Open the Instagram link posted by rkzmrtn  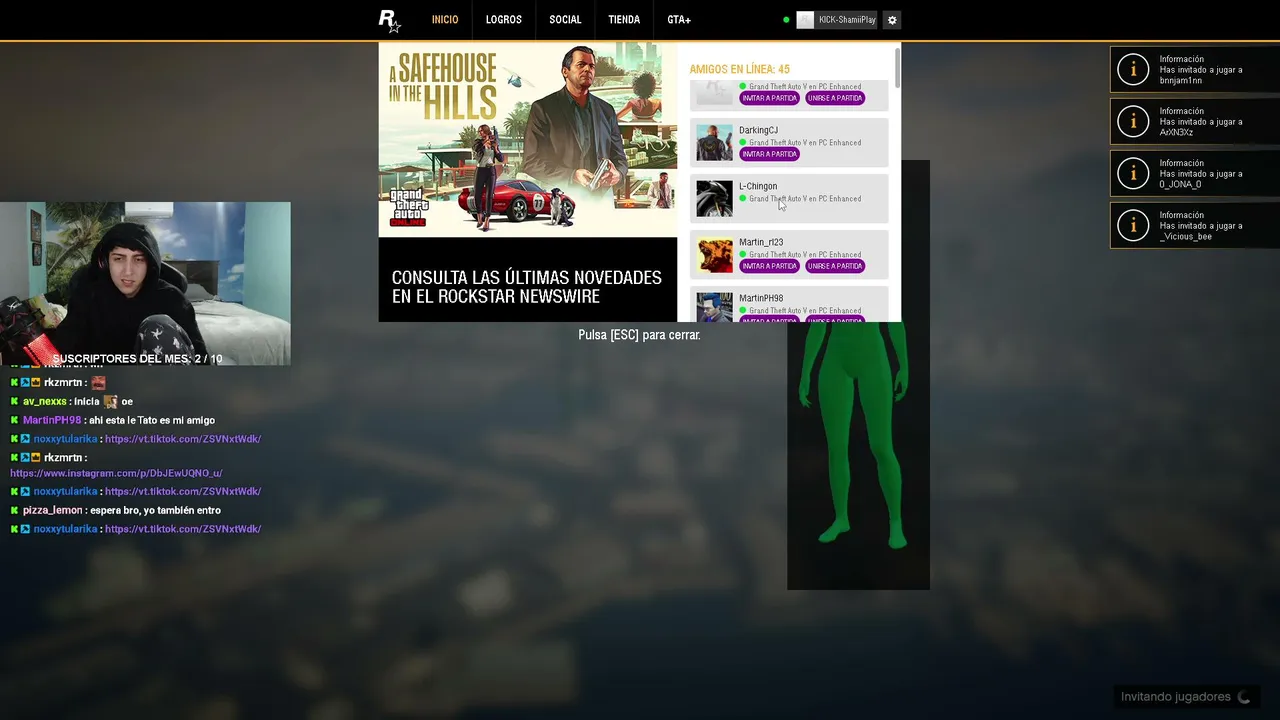(116, 473)
